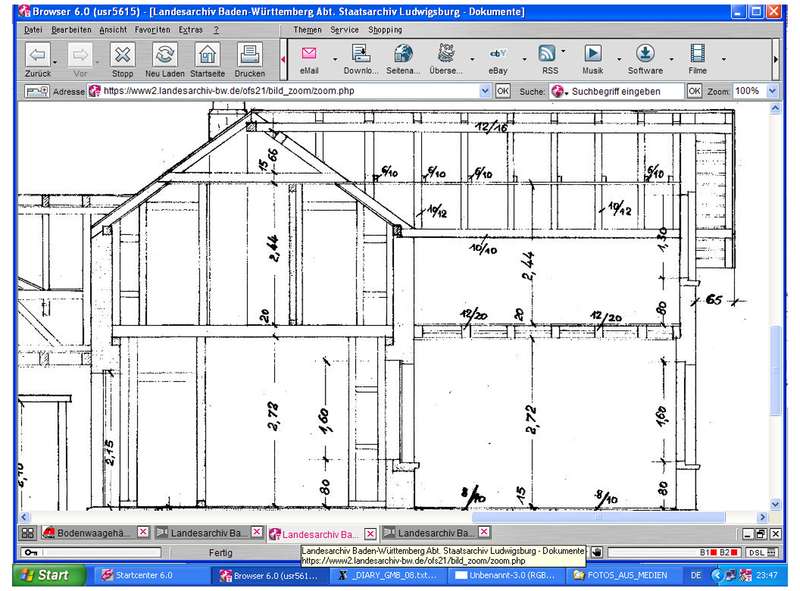800x591 pixels.
Task: Expand the address bar dropdown arrow
Action: (485, 91)
